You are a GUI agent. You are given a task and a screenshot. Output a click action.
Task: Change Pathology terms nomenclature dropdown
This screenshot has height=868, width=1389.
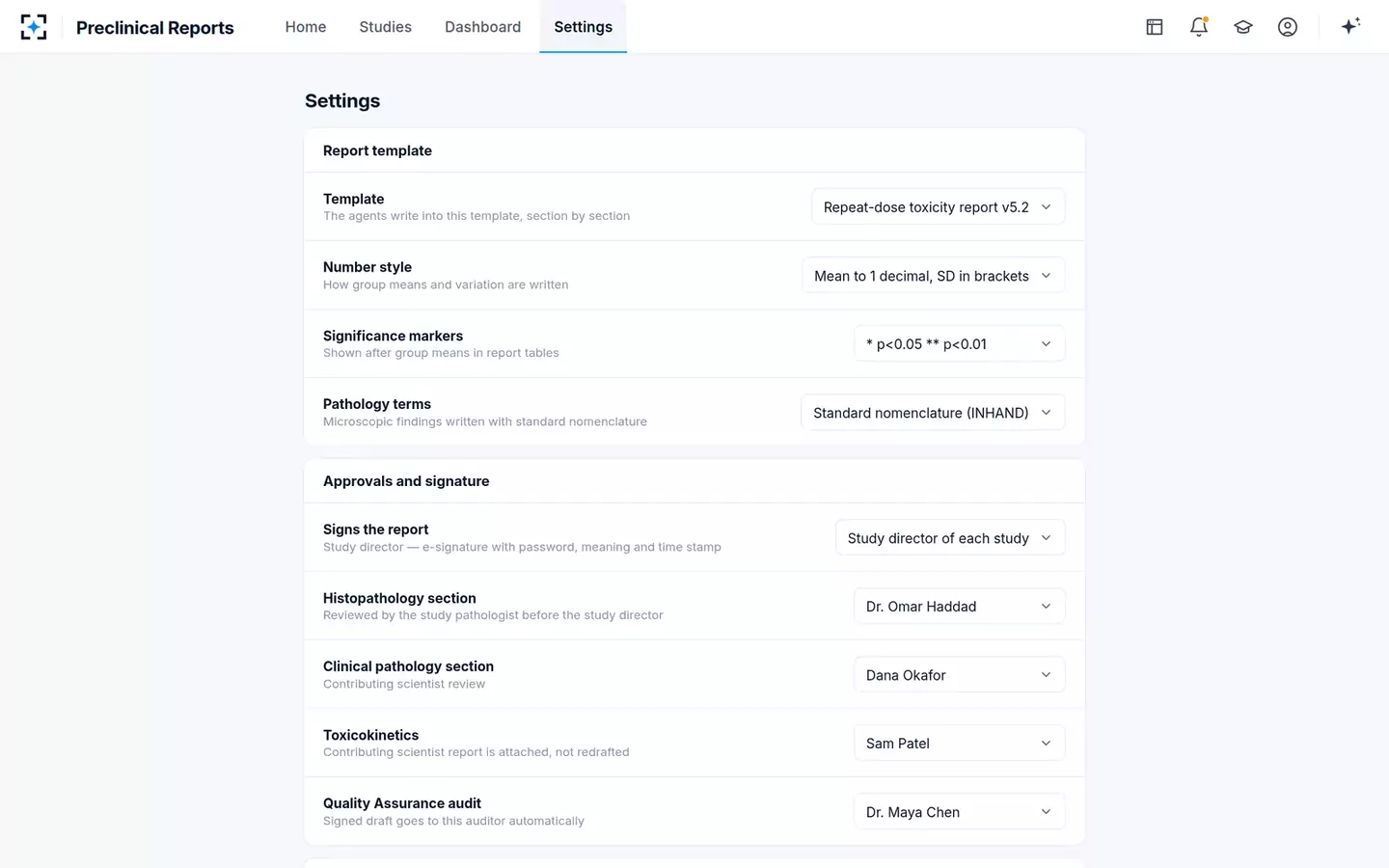click(x=933, y=413)
